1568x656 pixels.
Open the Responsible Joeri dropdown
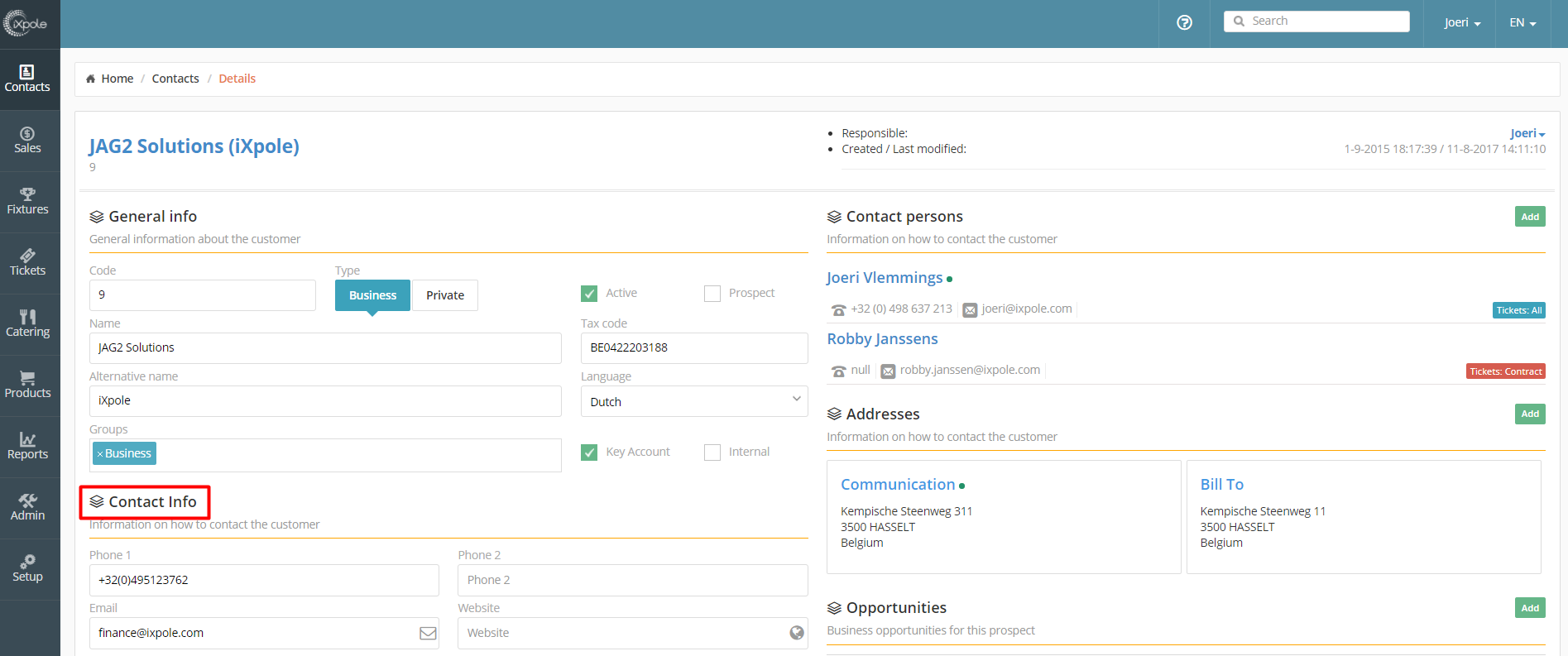click(x=1527, y=133)
